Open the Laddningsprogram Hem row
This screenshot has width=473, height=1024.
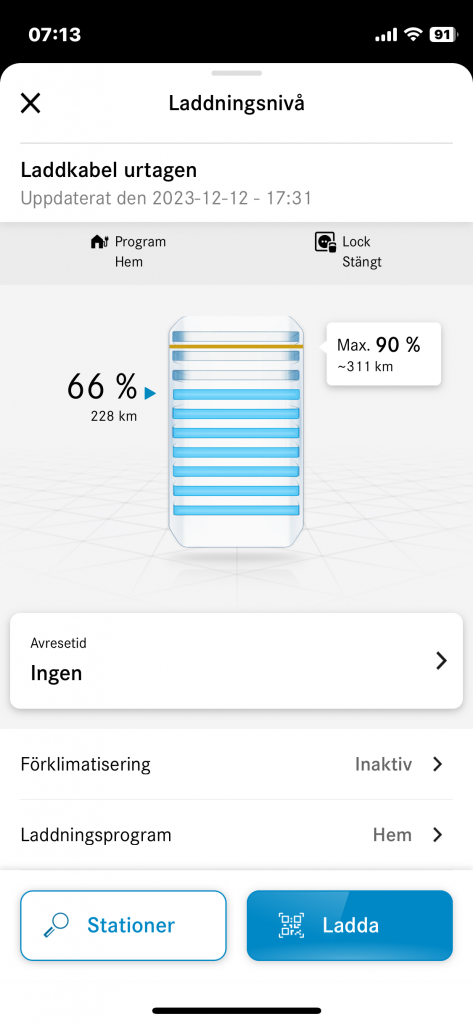coord(236,835)
